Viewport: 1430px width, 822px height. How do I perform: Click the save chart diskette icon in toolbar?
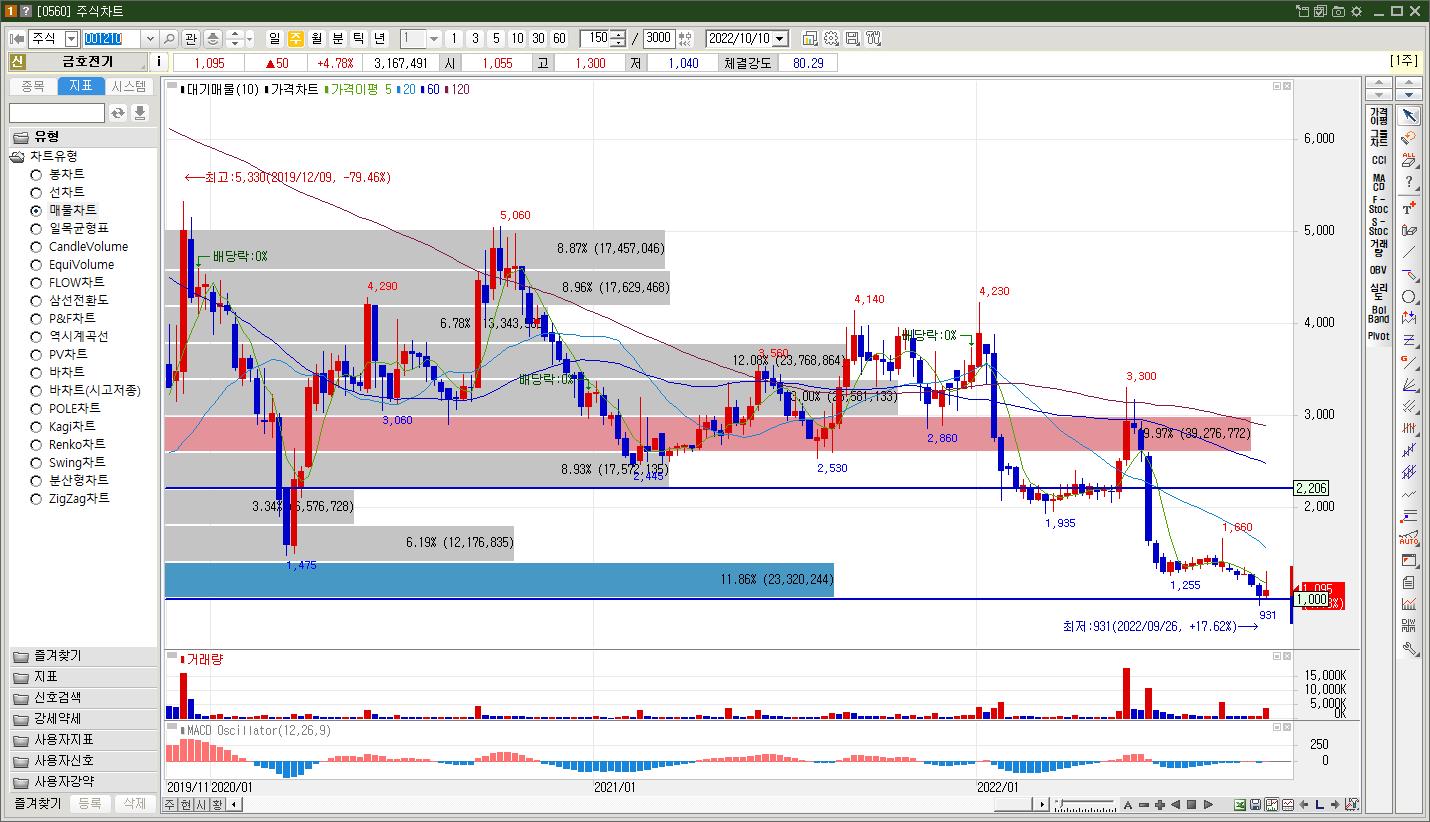[852, 39]
